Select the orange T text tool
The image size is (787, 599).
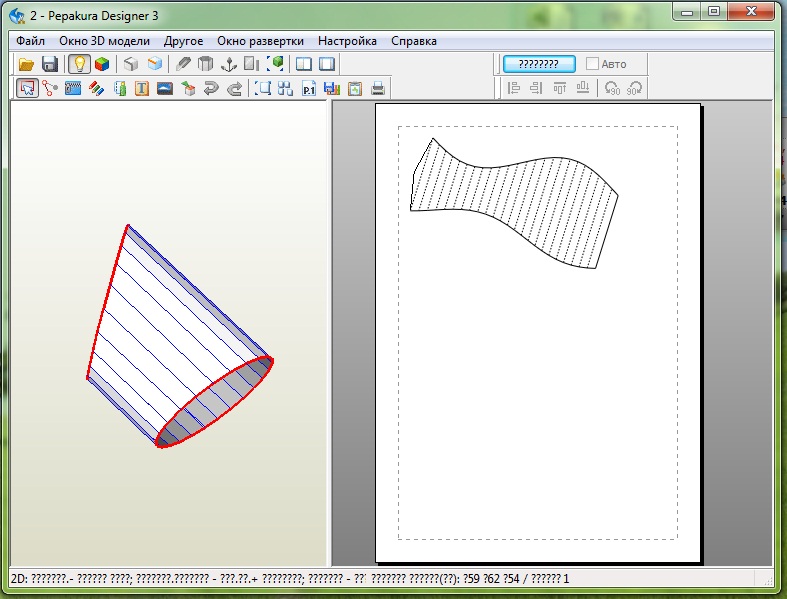[142, 89]
